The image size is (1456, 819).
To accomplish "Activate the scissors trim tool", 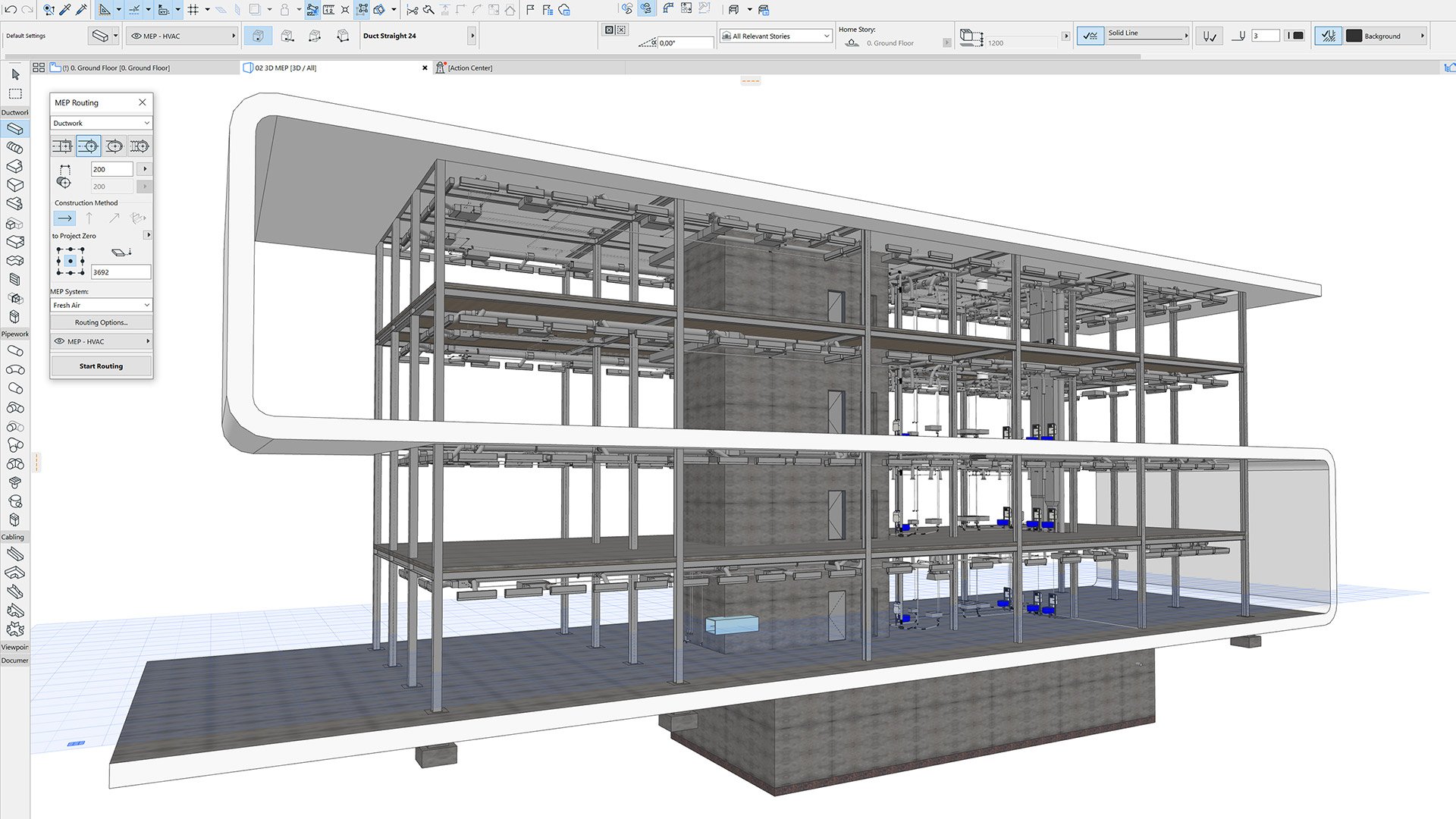I will pyautogui.click(x=413, y=10).
